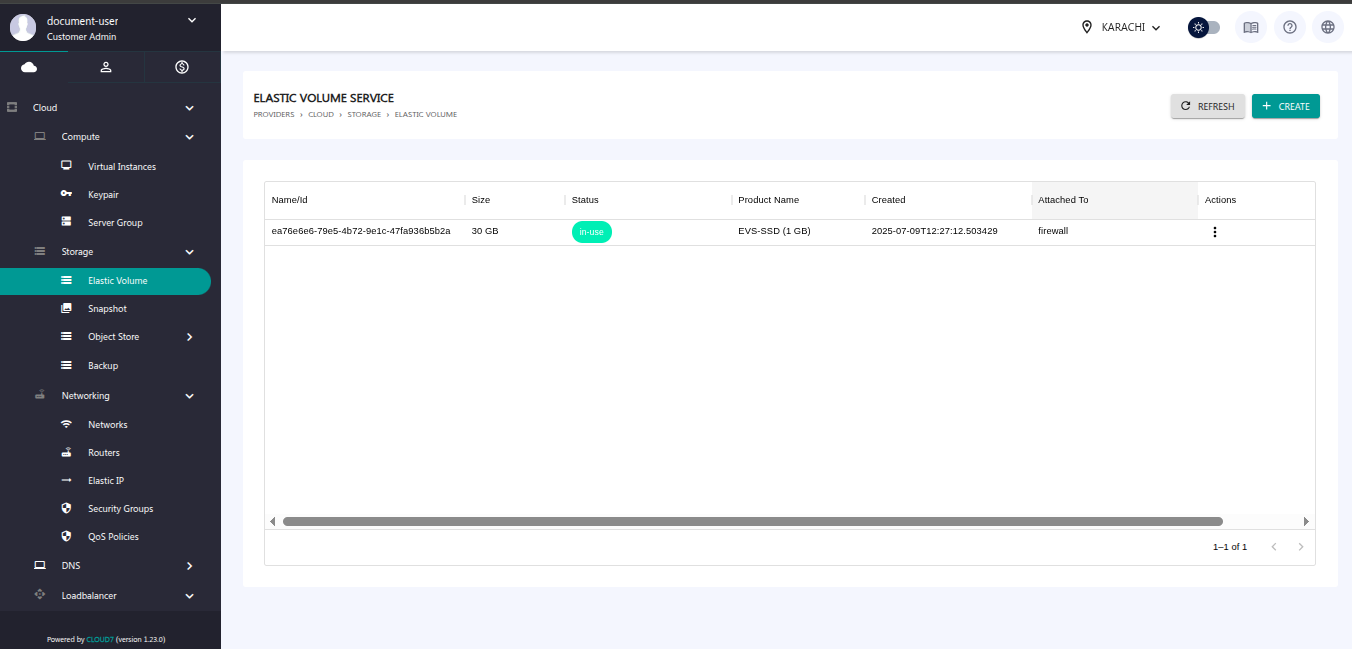The width and height of the screenshot is (1352, 649).
Task: Select Snapshot under Storage
Action: [107, 309]
